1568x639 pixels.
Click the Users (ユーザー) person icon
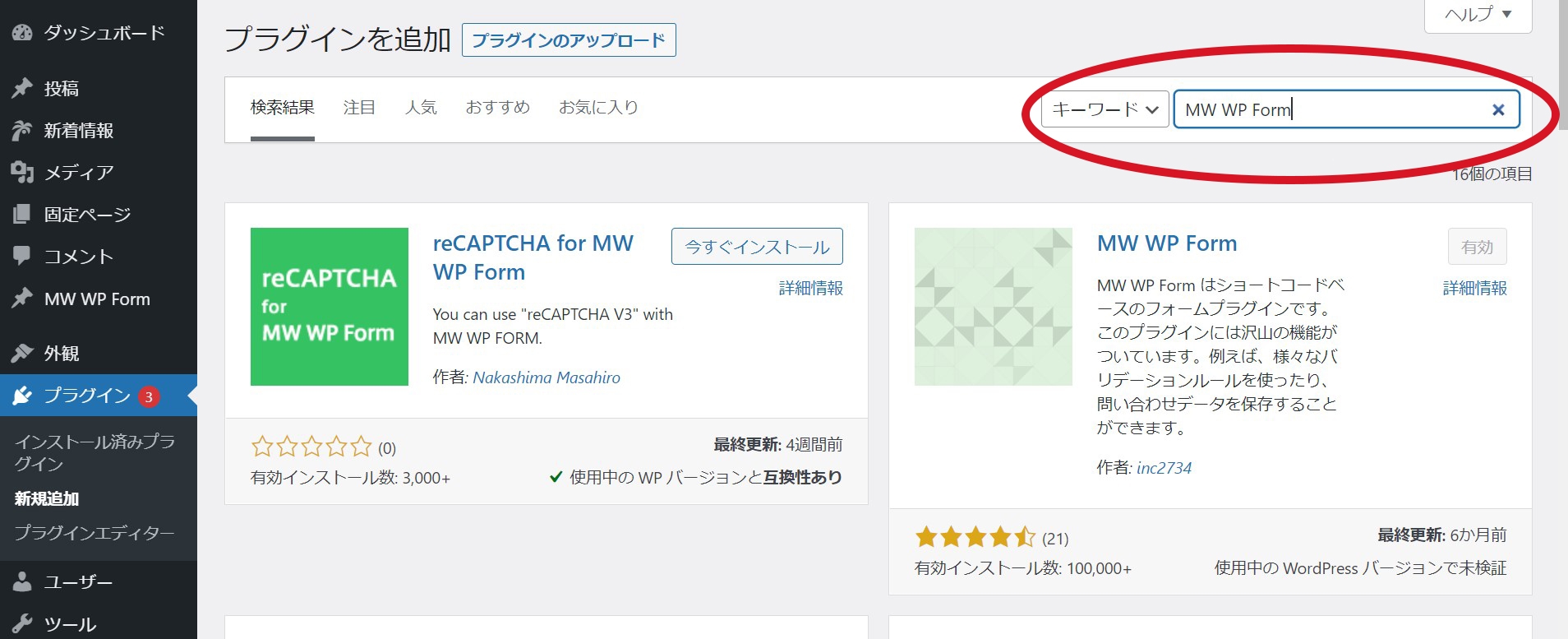[x=22, y=581]
